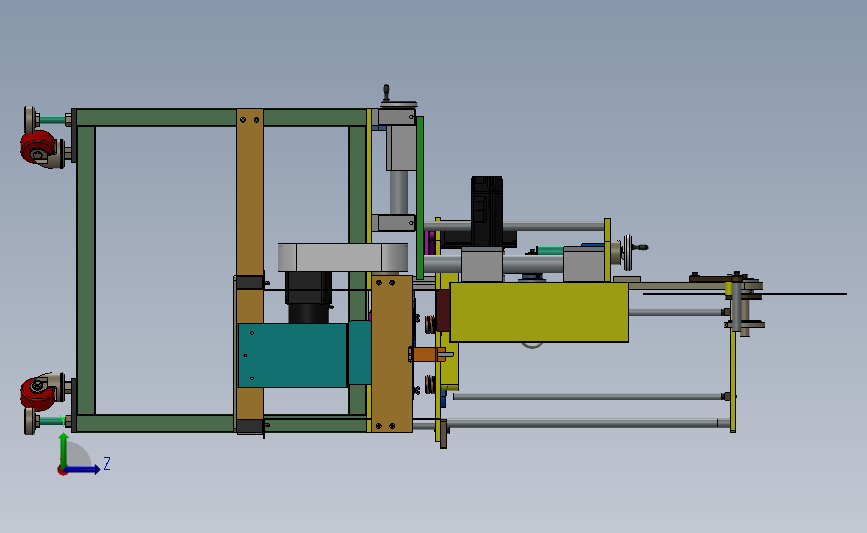Select the top green horizontal frame tube
The width and height of the screenshot is (867, 533).
[221, 118]
